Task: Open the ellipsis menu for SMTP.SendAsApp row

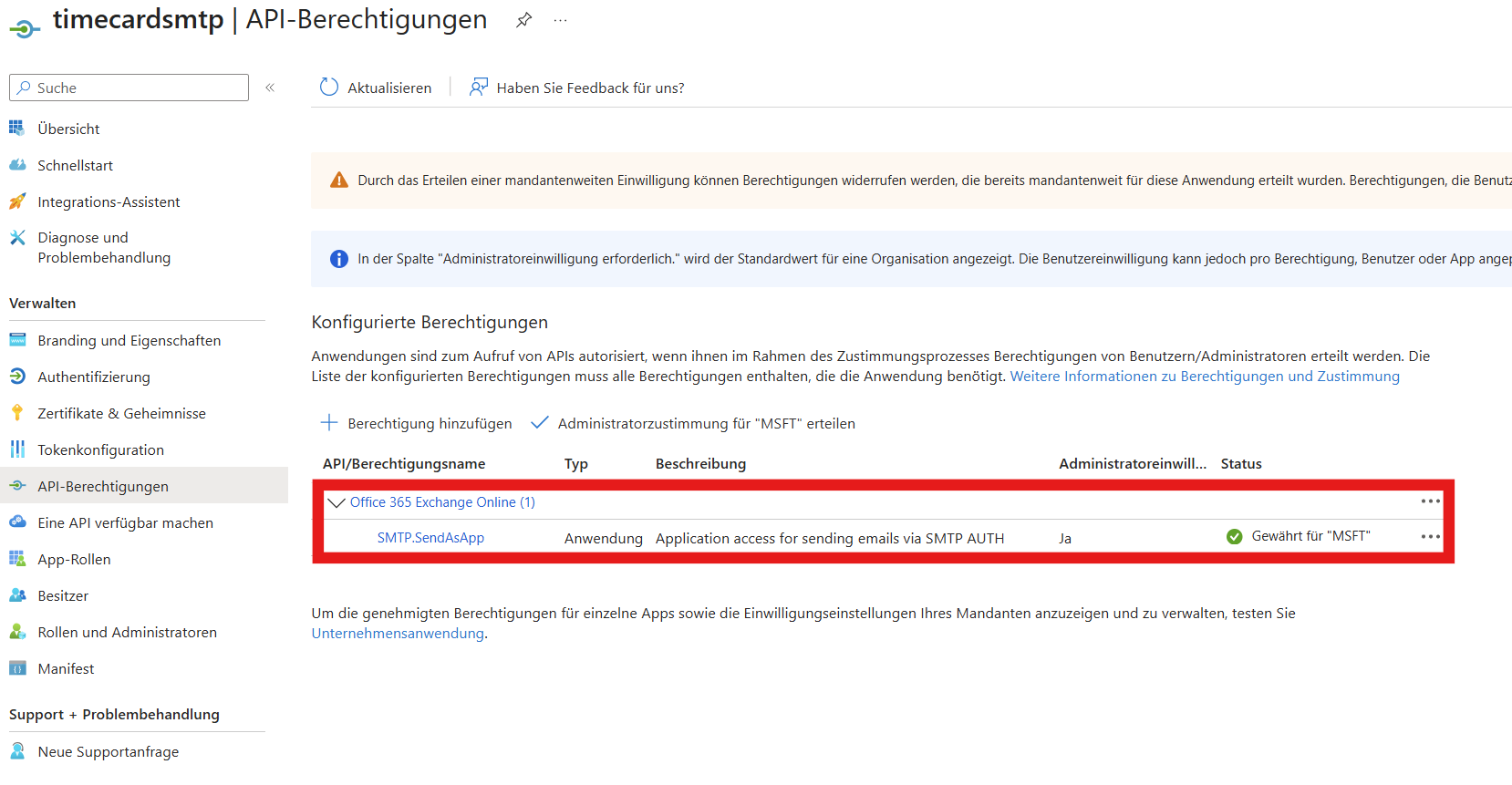Action: point(1430,537)
